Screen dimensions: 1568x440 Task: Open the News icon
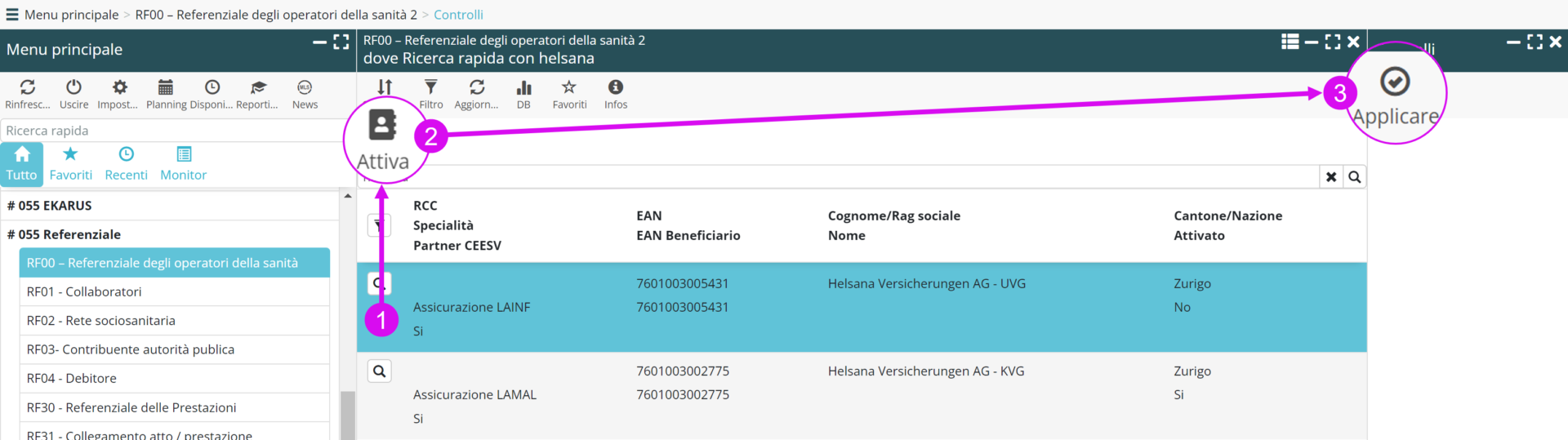coord(305,88)
